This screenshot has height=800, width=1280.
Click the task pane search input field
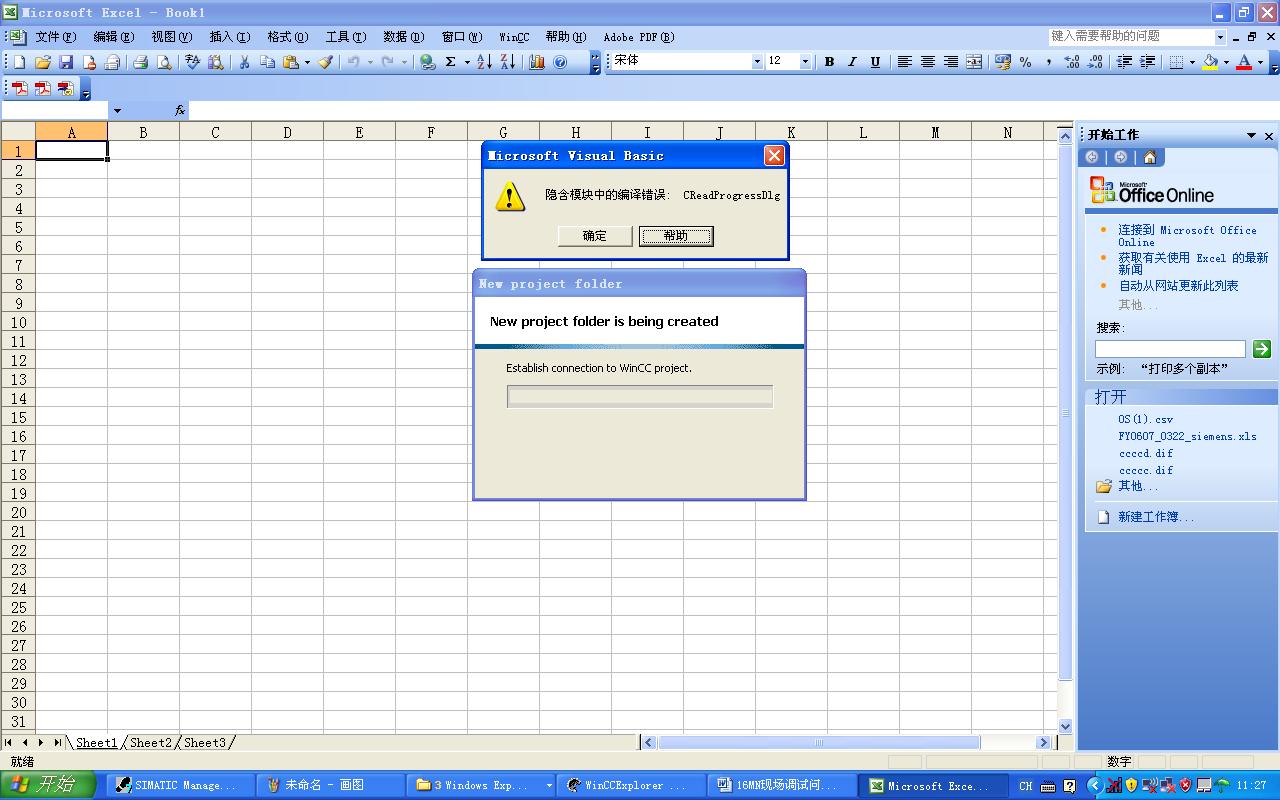coord(1170,349)
